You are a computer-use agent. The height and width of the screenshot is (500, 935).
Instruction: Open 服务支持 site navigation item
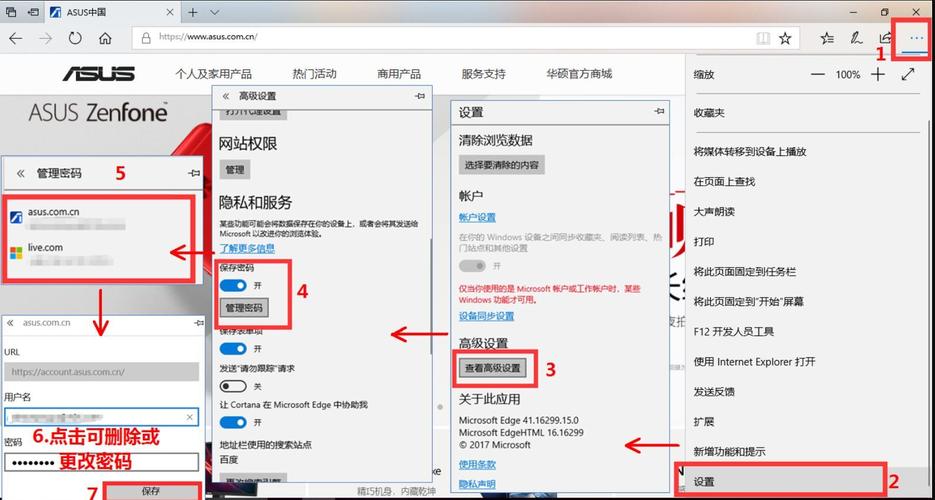point(484,74)
